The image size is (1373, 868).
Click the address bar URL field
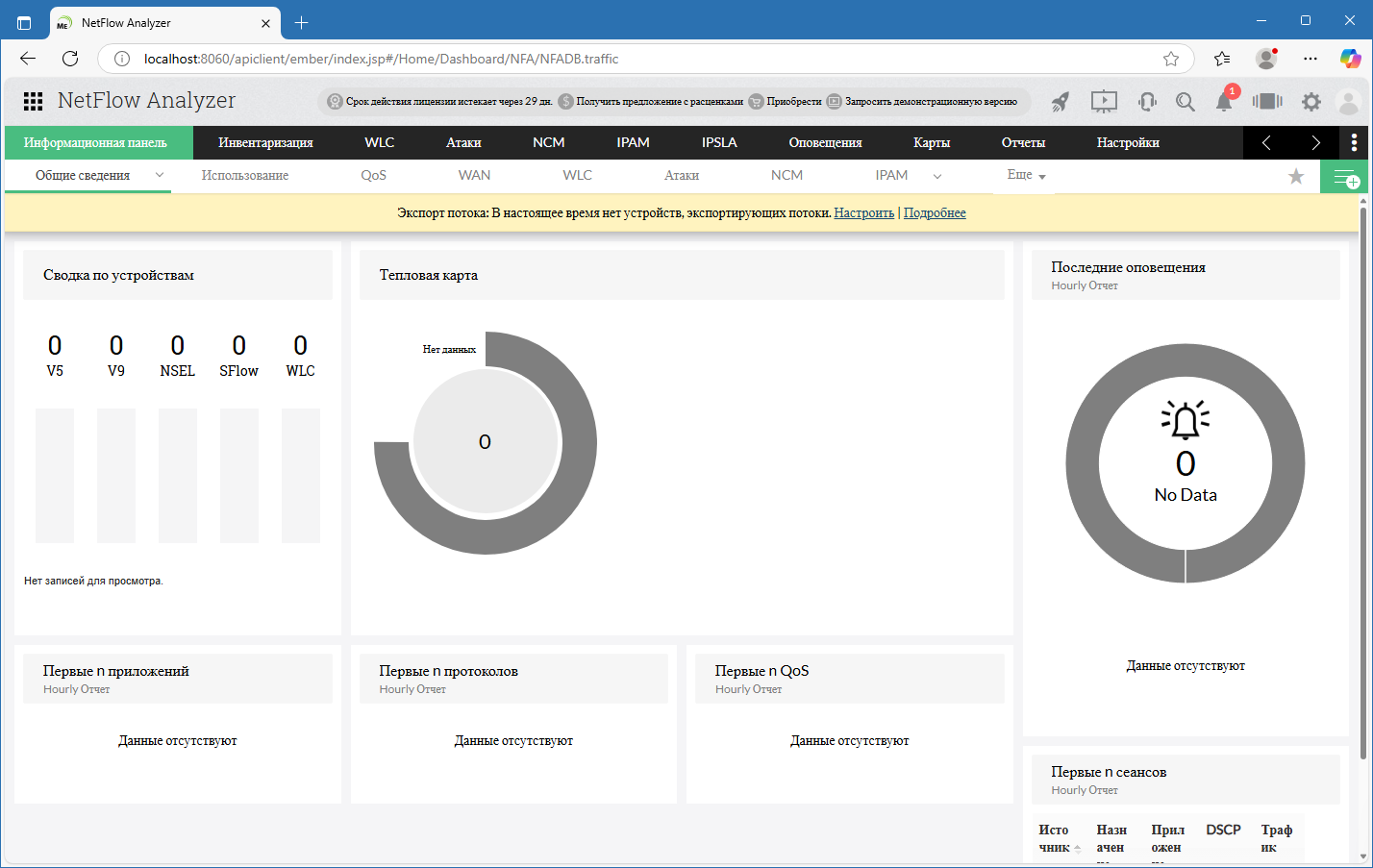pos(644,59)
